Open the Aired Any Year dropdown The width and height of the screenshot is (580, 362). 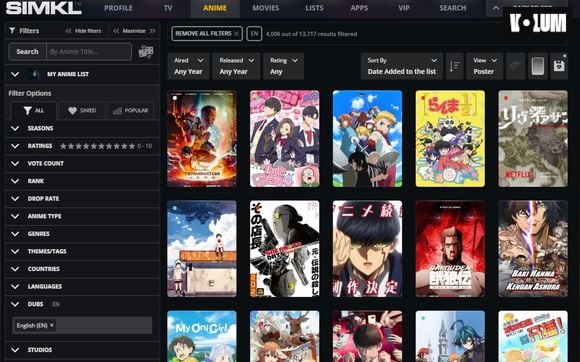click(189, 66)
